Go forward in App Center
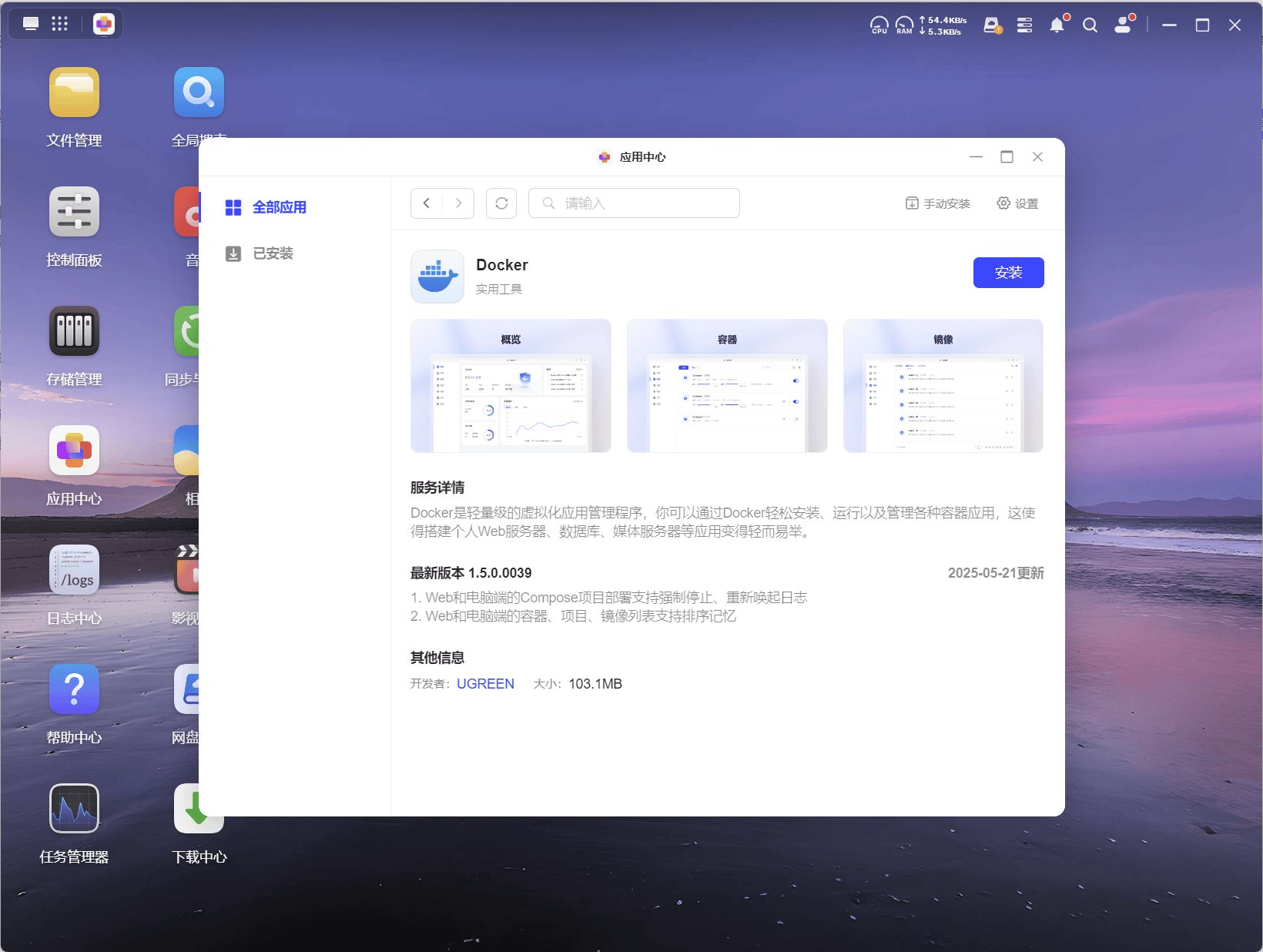1263x952 pixels. 458,203
